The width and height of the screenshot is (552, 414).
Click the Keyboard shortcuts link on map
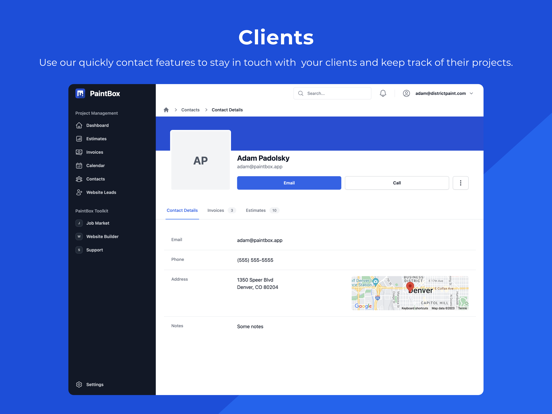coord(415,308)
